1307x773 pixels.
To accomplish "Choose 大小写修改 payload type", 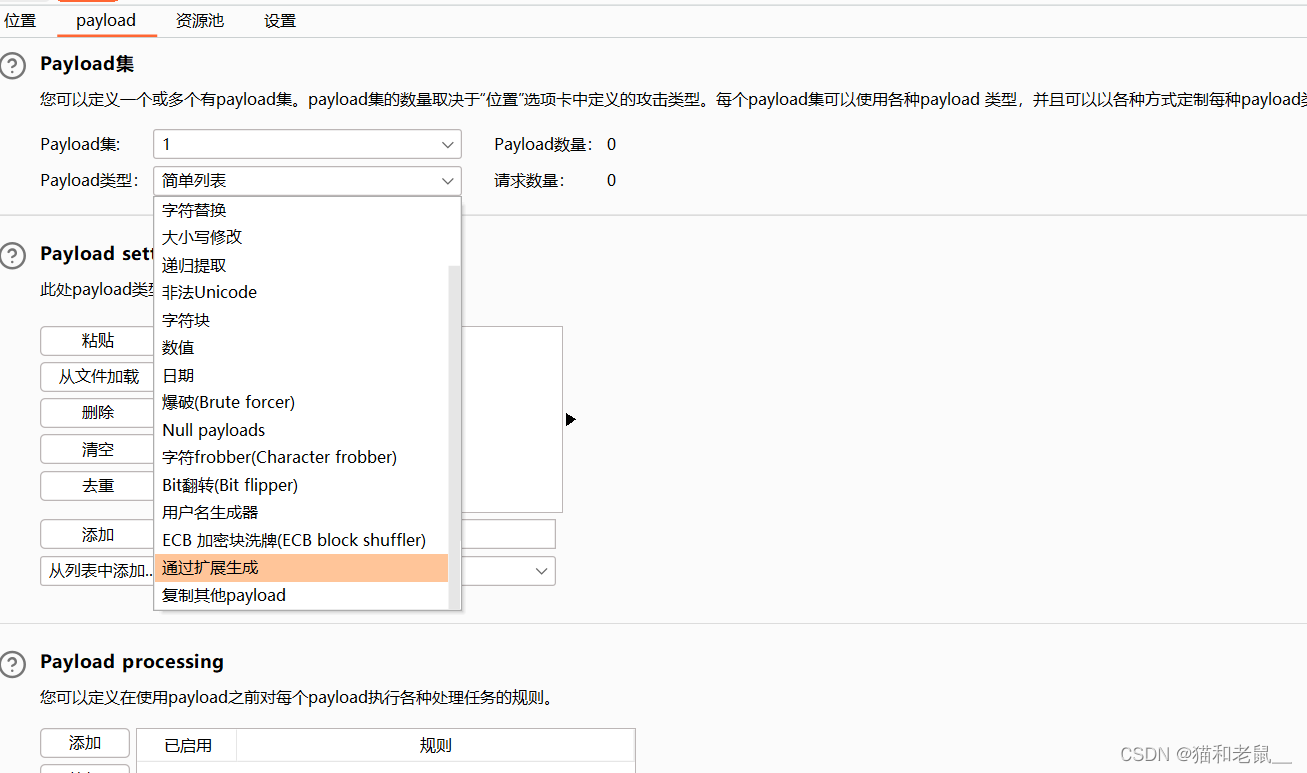I will 301,237.
